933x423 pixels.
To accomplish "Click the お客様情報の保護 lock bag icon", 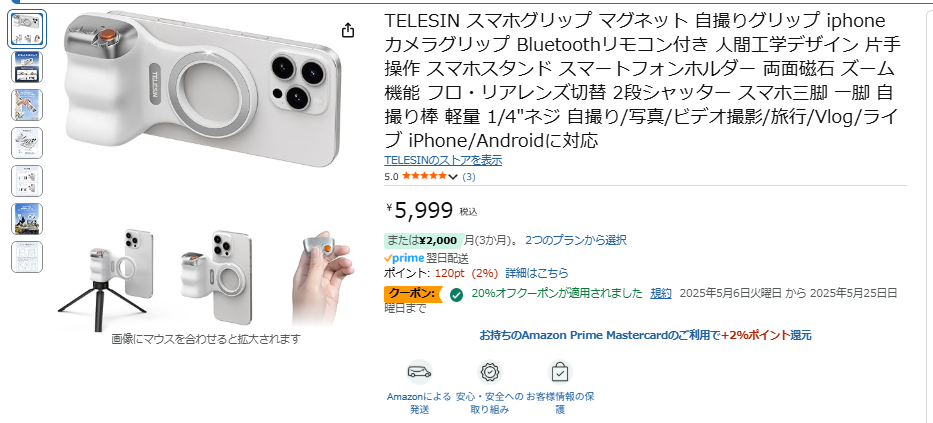I will click(x=559, y=373).
